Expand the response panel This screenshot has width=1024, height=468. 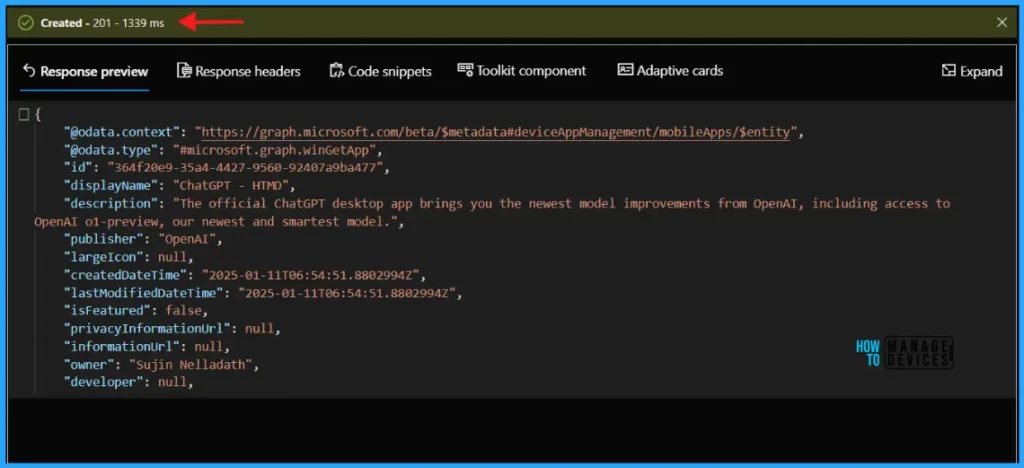click(972, 71)
